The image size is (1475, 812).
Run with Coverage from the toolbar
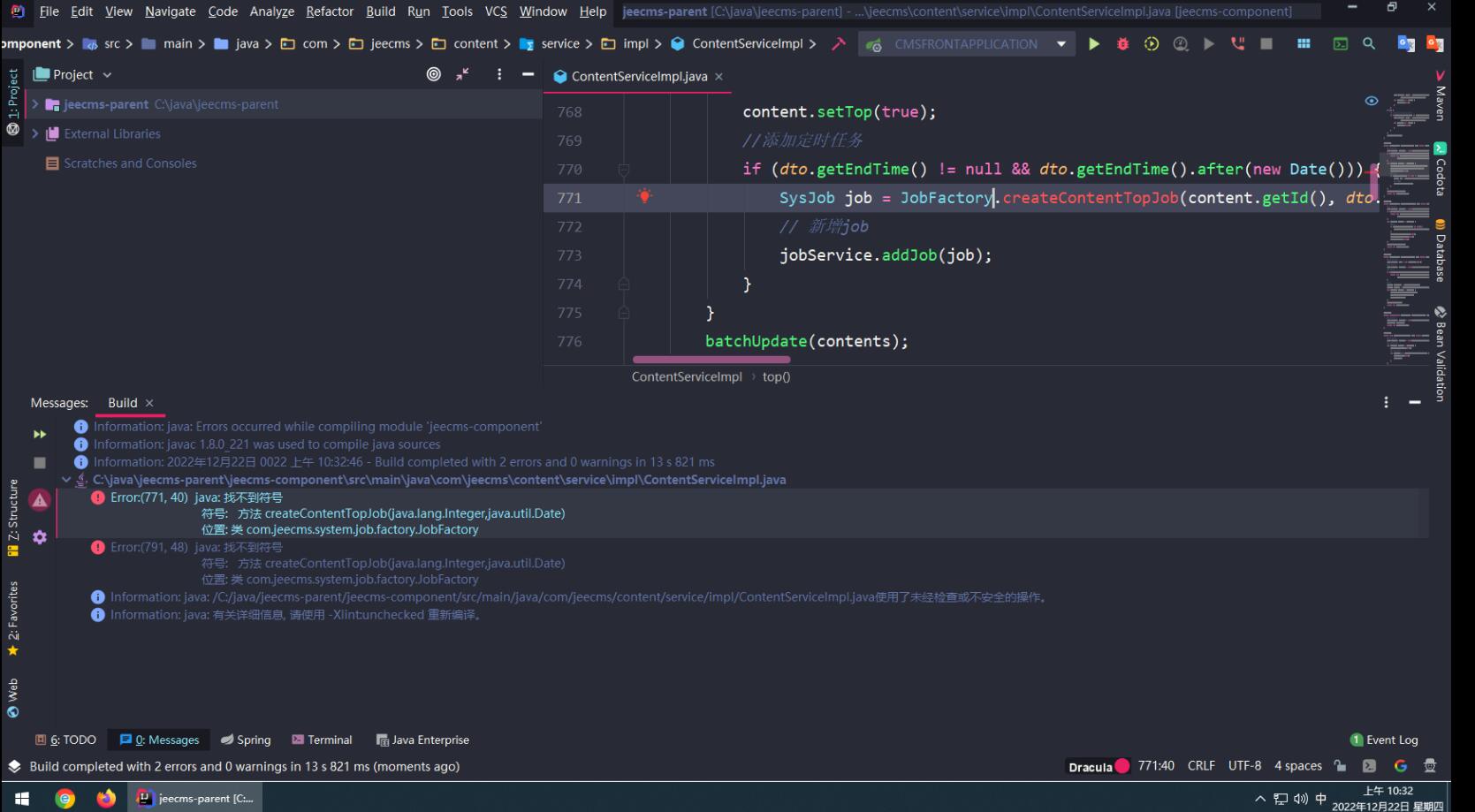pyautogui.click(x=1151, y=44)
